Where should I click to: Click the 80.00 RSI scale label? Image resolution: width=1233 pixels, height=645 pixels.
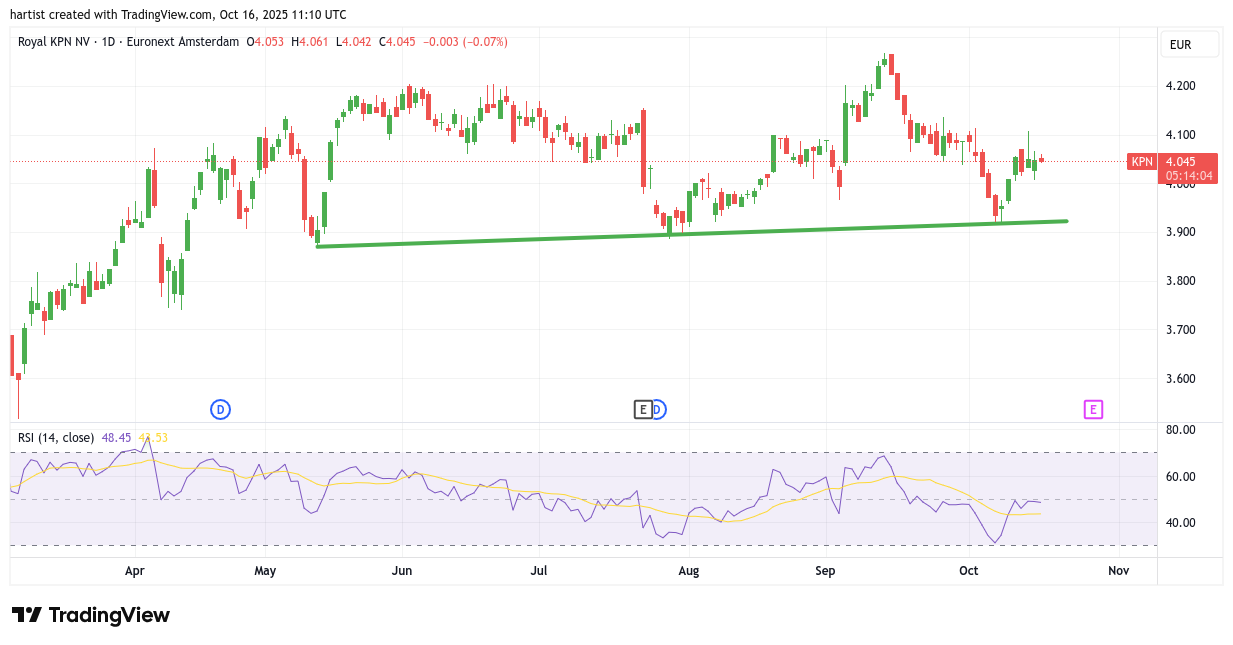[x=1181, y=430]
